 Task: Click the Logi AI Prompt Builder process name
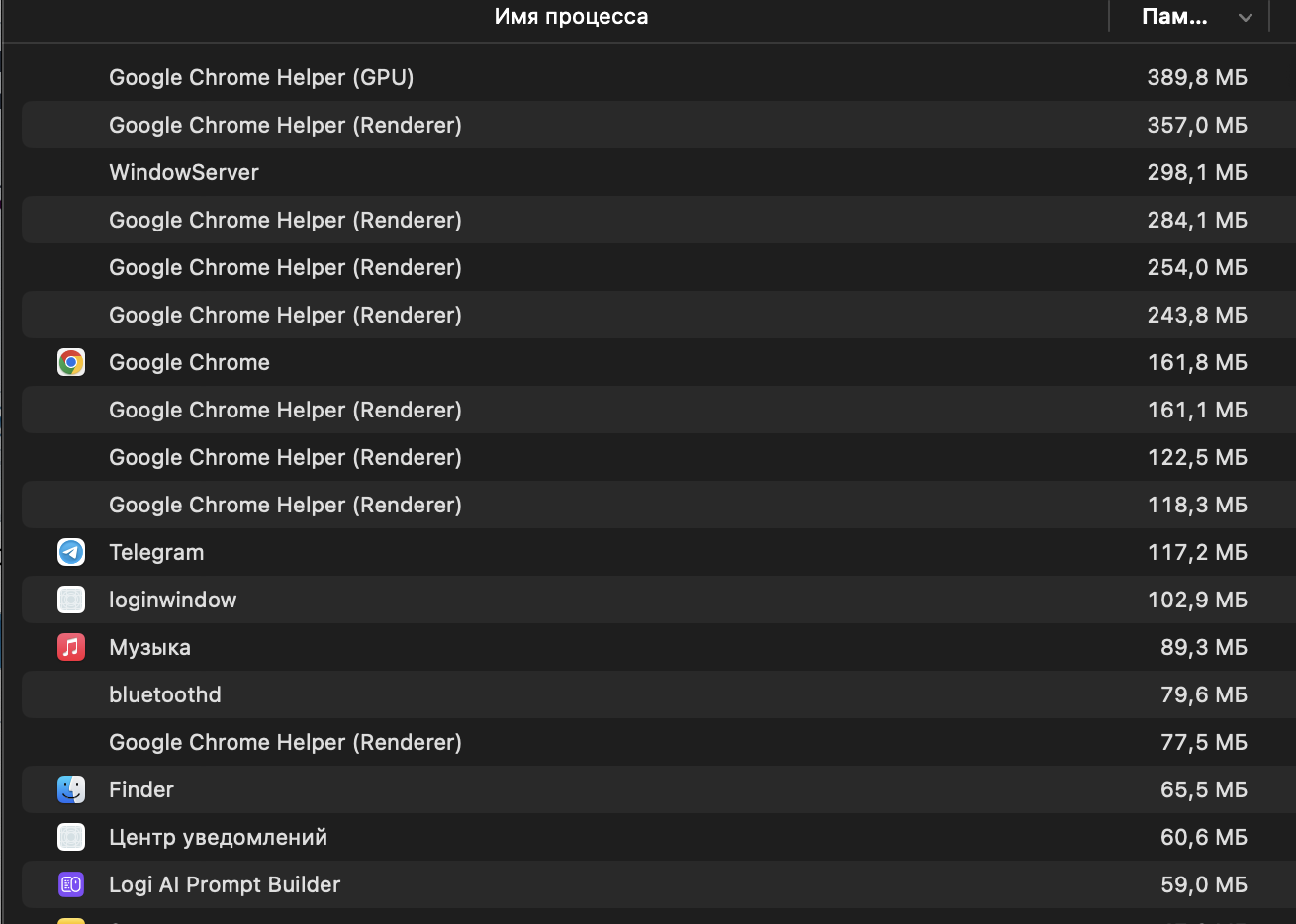(225, 884)
